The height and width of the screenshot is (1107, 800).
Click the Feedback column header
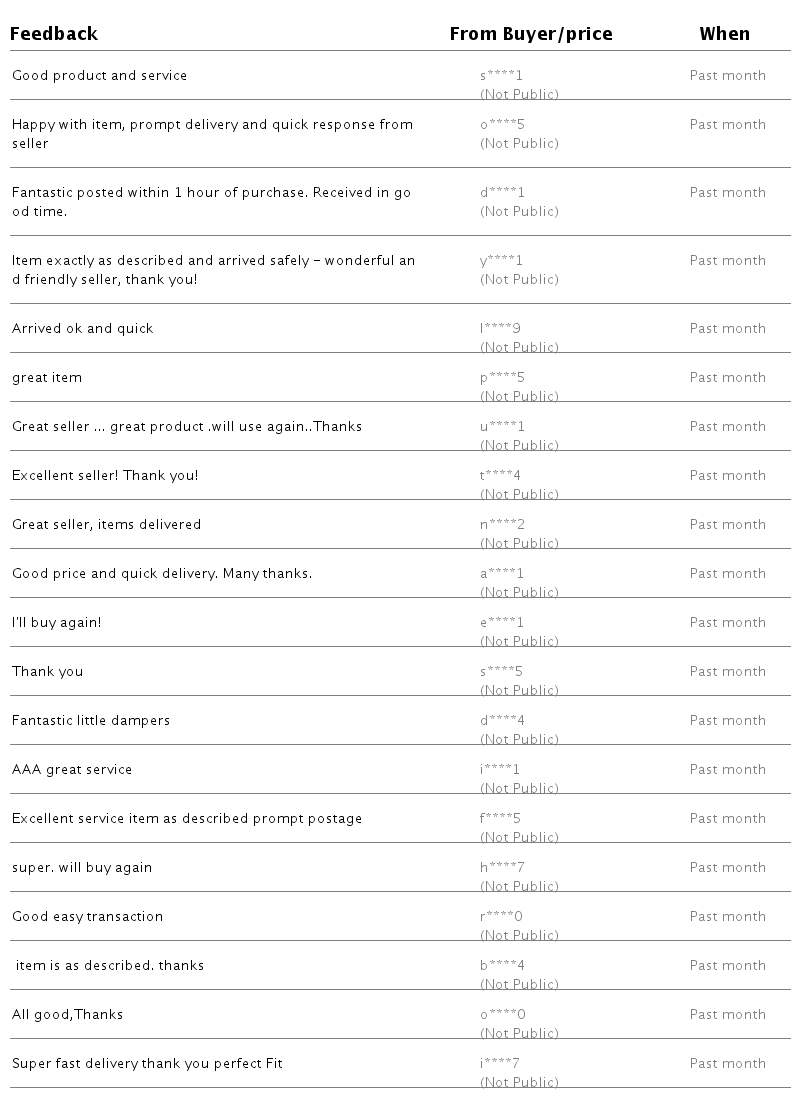tap(54, 34)
